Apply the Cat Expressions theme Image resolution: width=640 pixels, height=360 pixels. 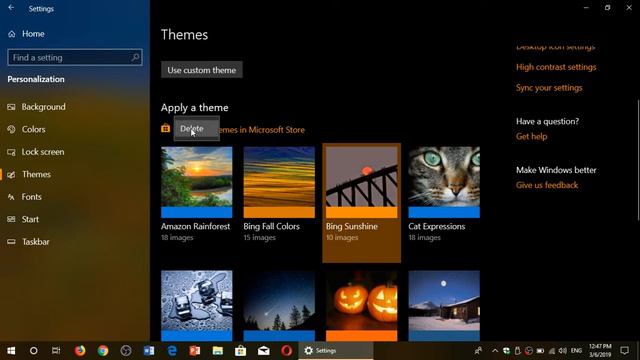(x=444, y=194)
